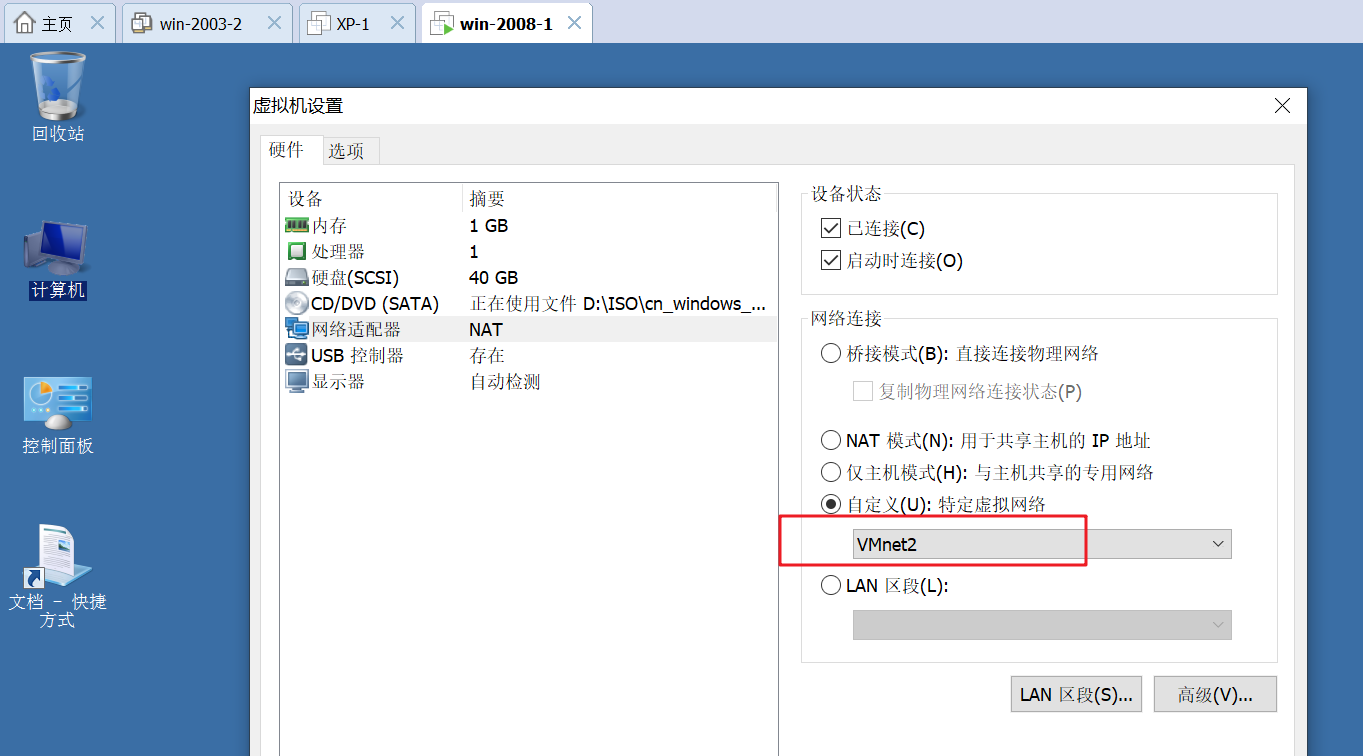
Task: Click the running VM icon on win-2008-1 tab
Action: [441, 23]
